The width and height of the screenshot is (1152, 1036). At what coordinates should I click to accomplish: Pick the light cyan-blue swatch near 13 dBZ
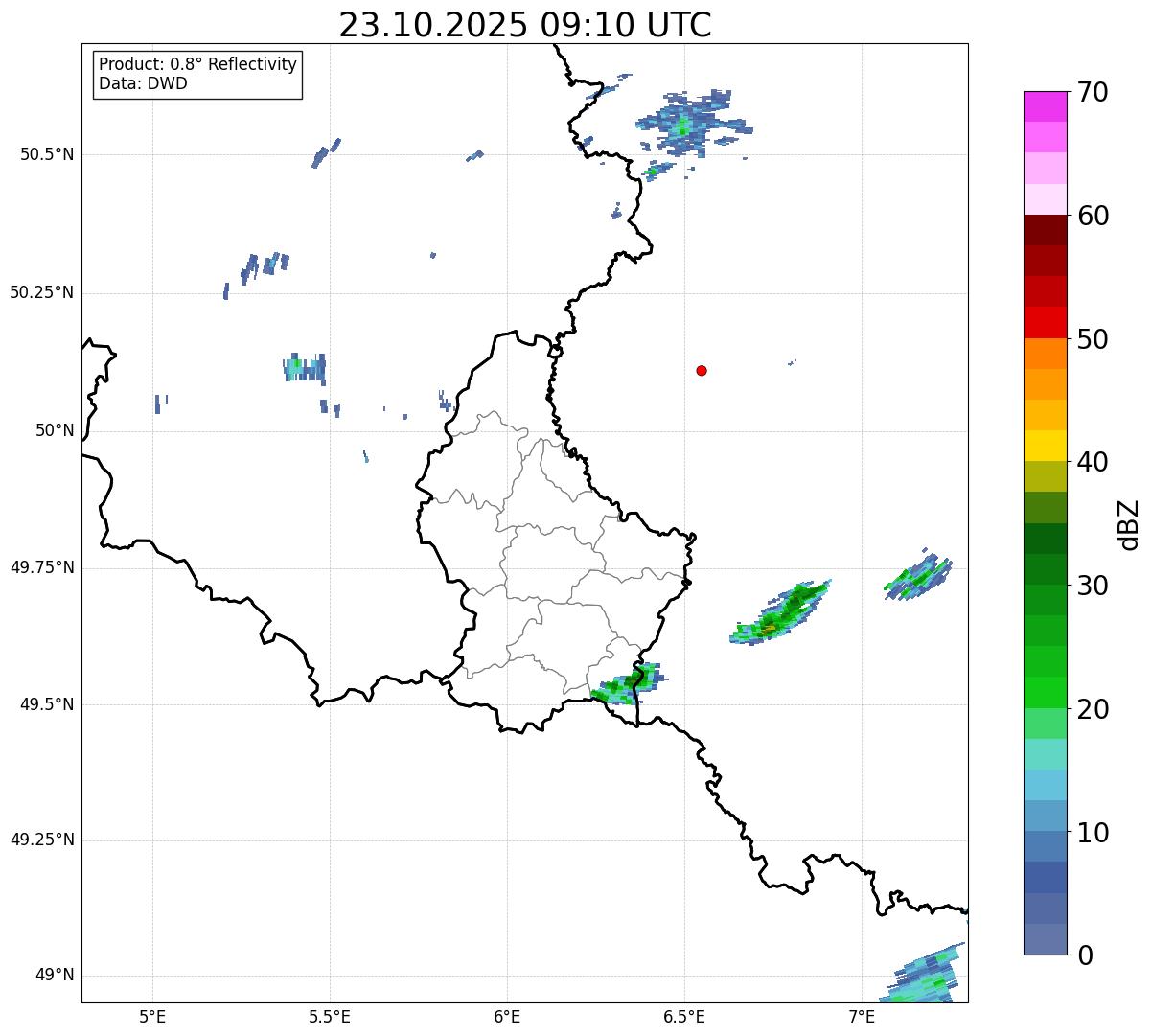(1045, 785)
